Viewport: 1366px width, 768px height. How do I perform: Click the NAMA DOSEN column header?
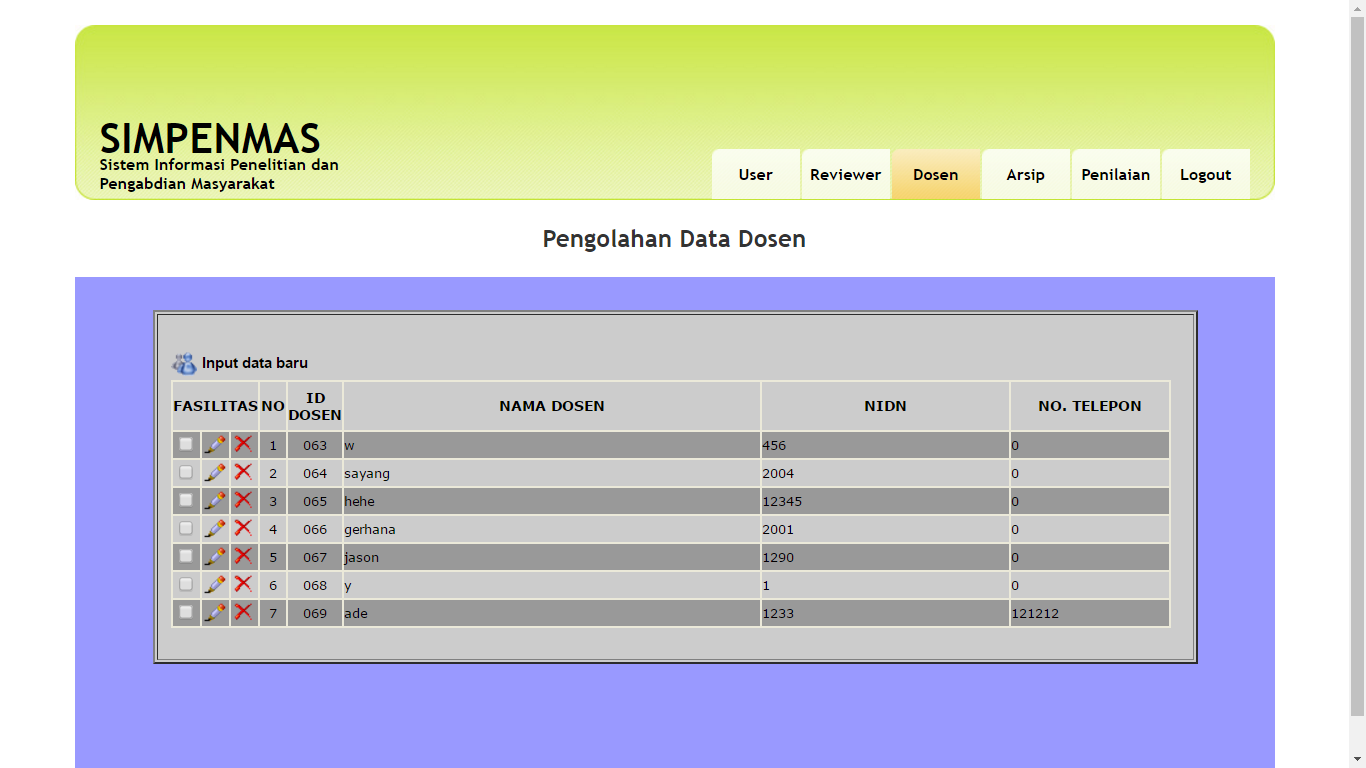[x=552, y=406]
